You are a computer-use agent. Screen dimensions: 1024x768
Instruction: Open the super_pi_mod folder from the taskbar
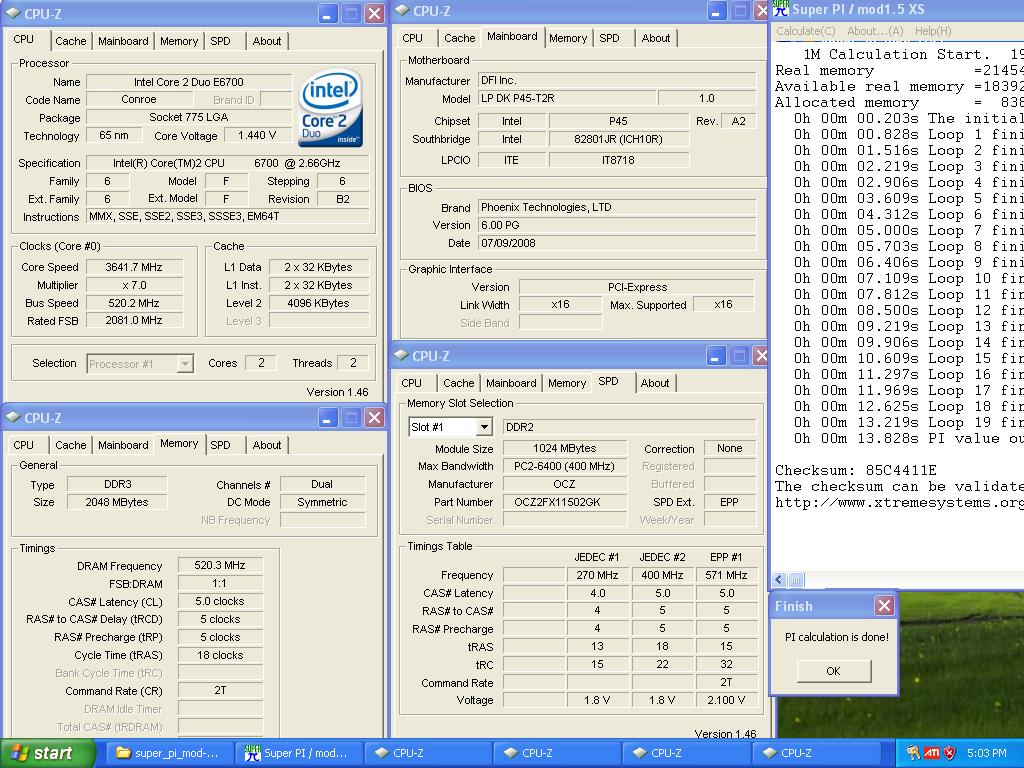pos(168,753)
